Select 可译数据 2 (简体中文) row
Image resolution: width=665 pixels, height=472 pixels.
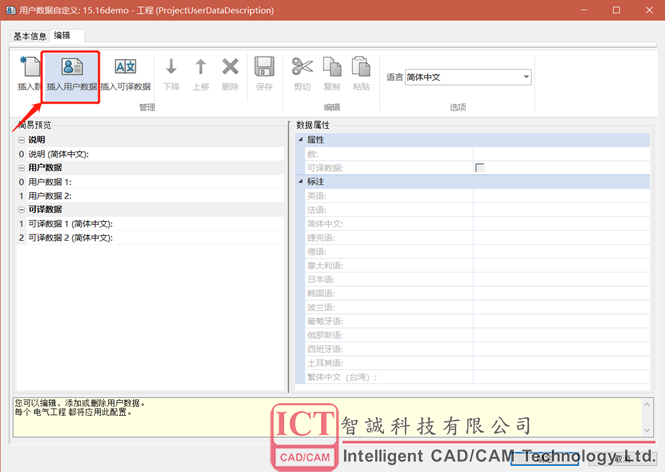coord(70,238)
